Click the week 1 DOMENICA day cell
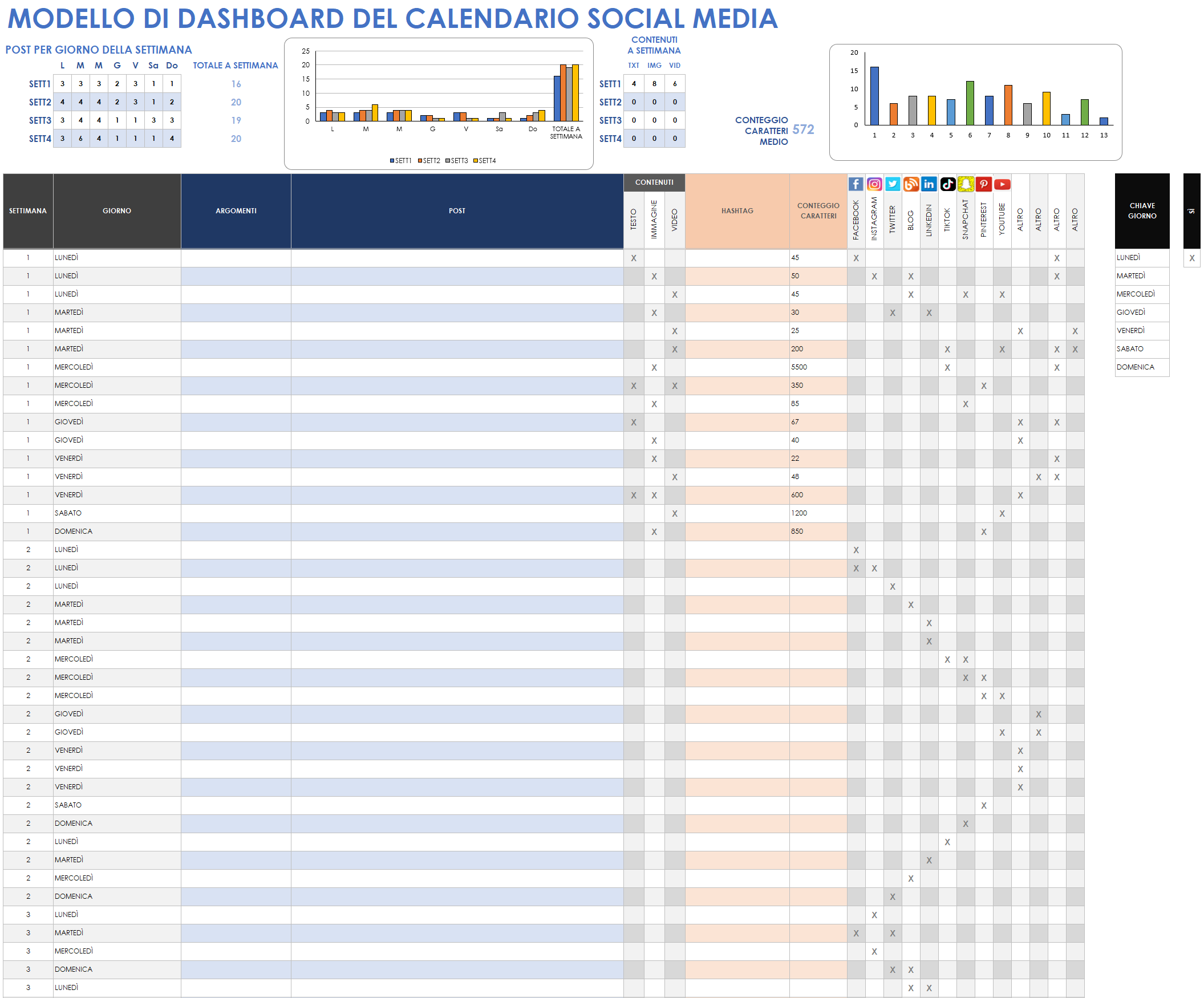 117,532
